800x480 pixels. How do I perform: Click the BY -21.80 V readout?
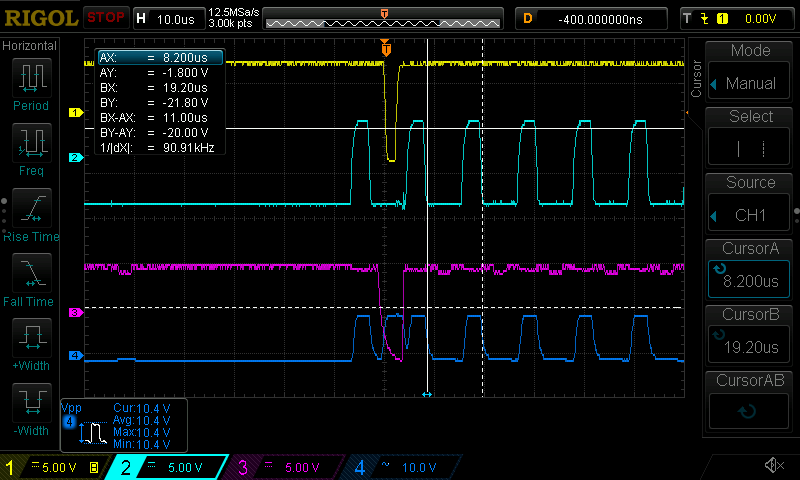154,103
